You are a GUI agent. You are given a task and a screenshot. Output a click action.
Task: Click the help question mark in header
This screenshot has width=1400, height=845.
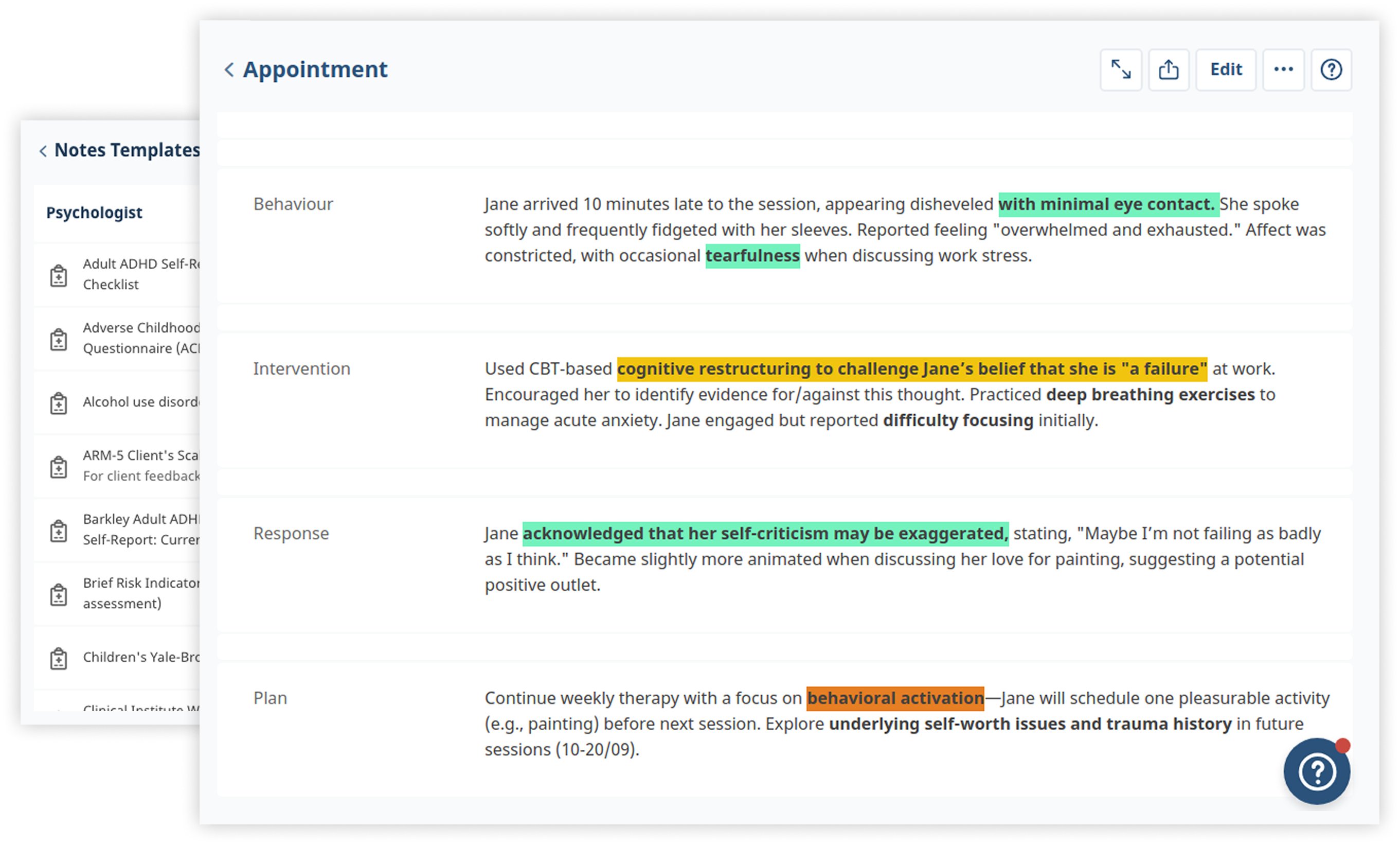click(x=1331, y=69)
